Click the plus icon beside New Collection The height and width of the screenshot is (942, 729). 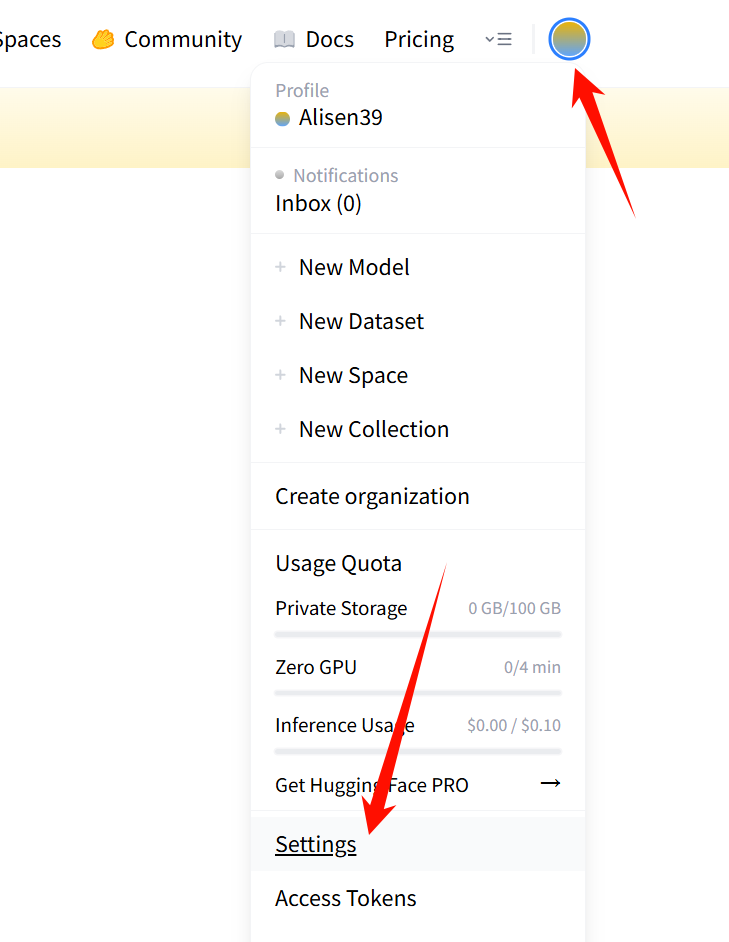281,430
